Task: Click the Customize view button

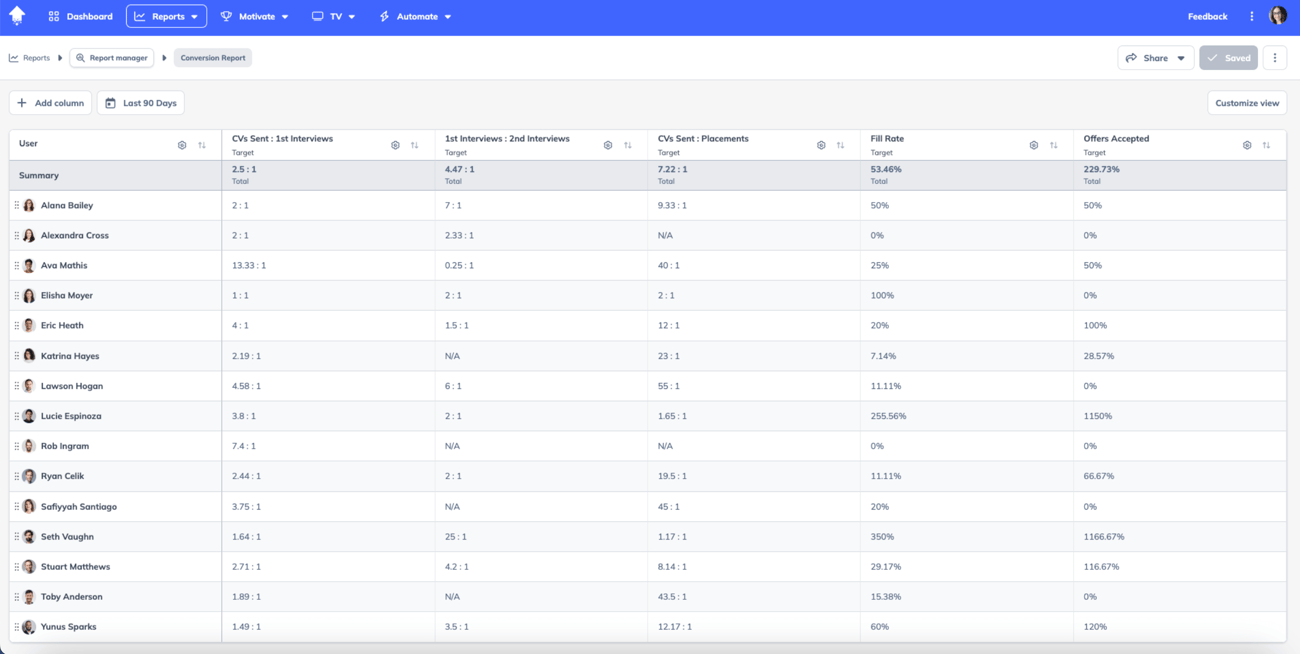Action: (x=1246, y=102)
